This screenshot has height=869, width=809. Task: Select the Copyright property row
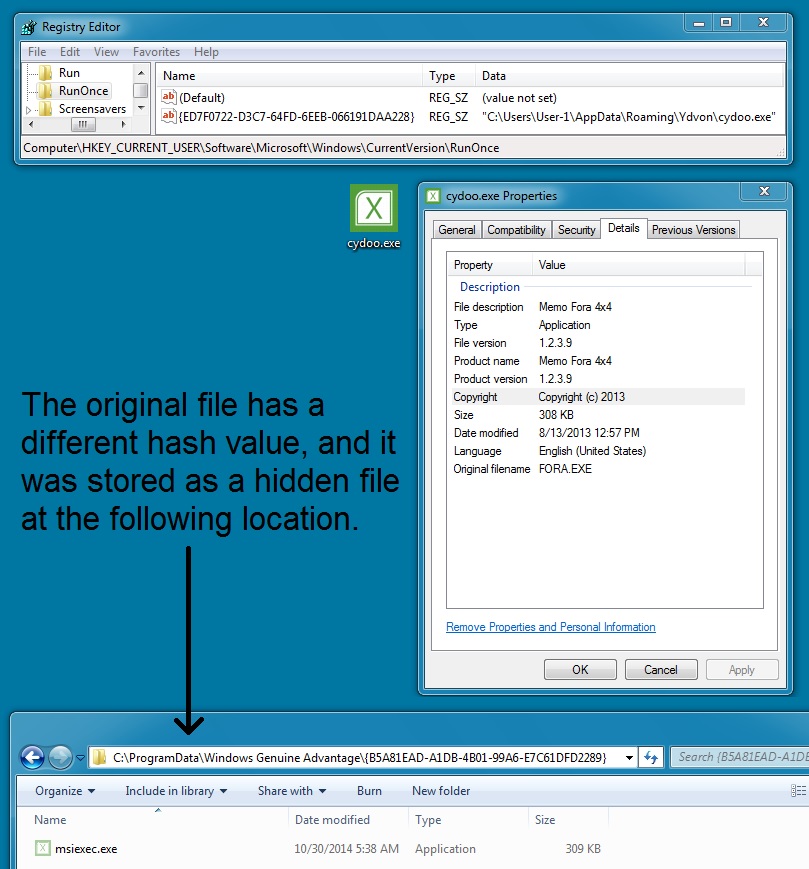596,397
